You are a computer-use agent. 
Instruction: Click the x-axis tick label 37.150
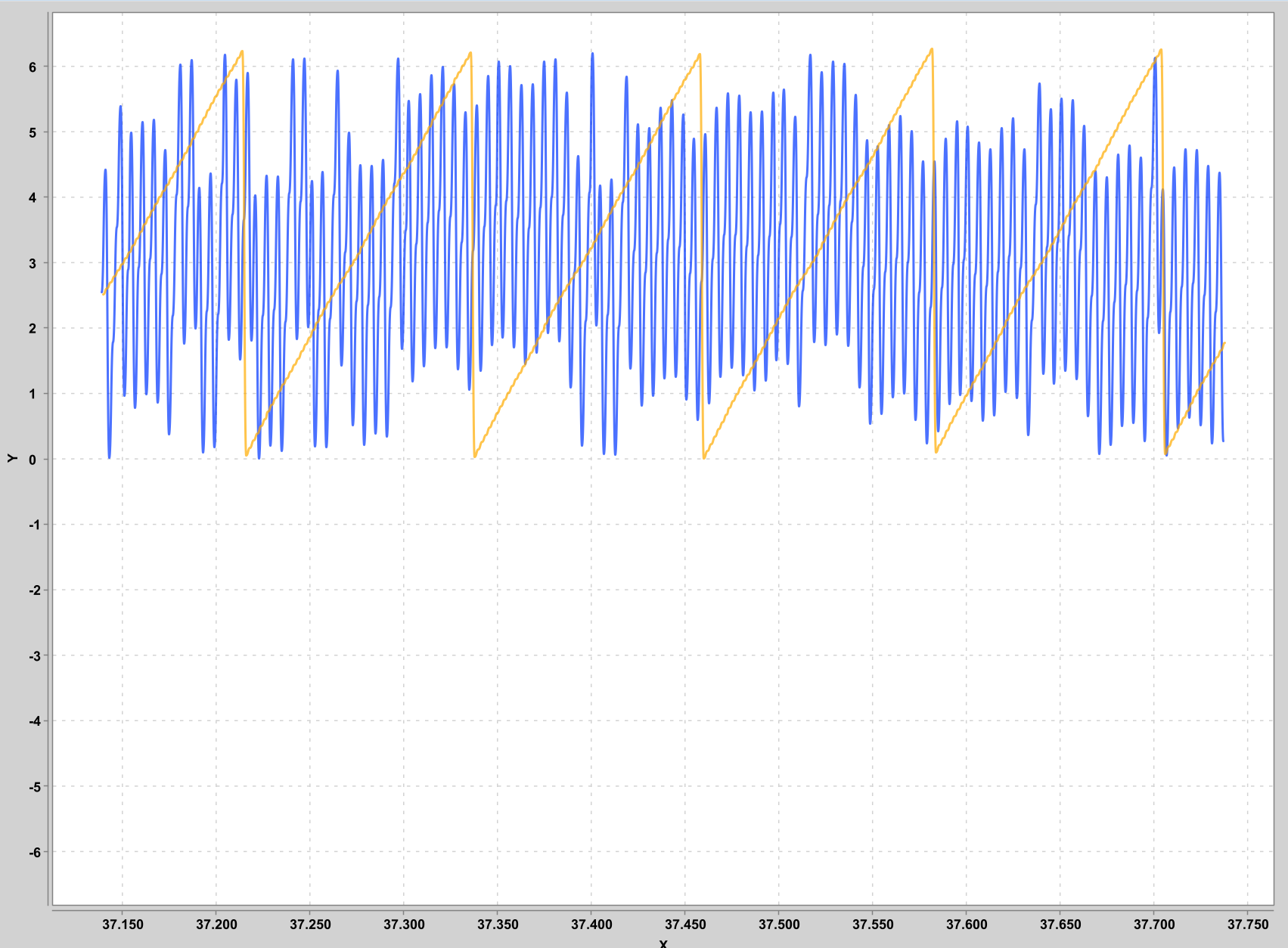123,925
